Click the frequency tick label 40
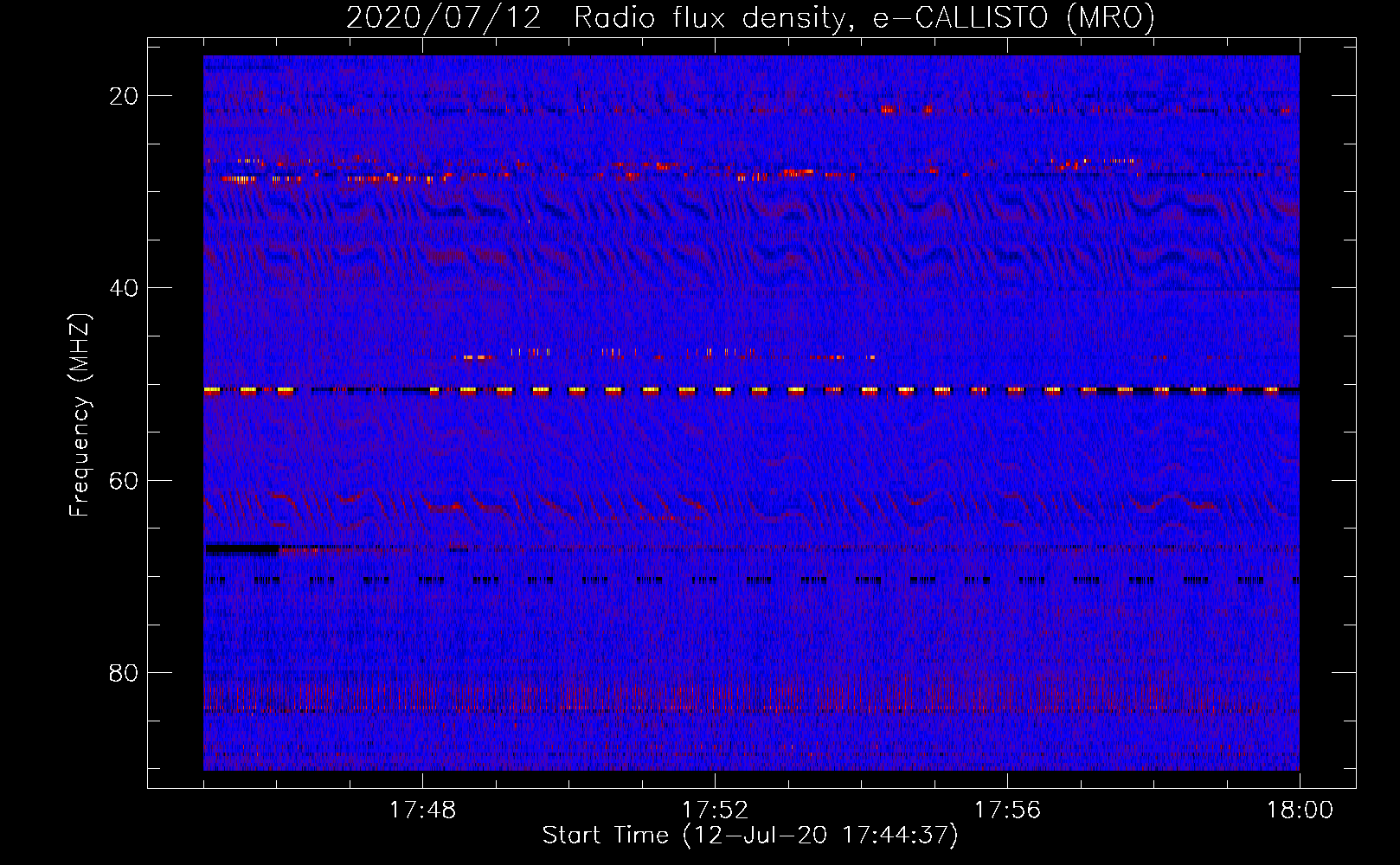Viewport: 1400px width, 865px height. [125, 288]
